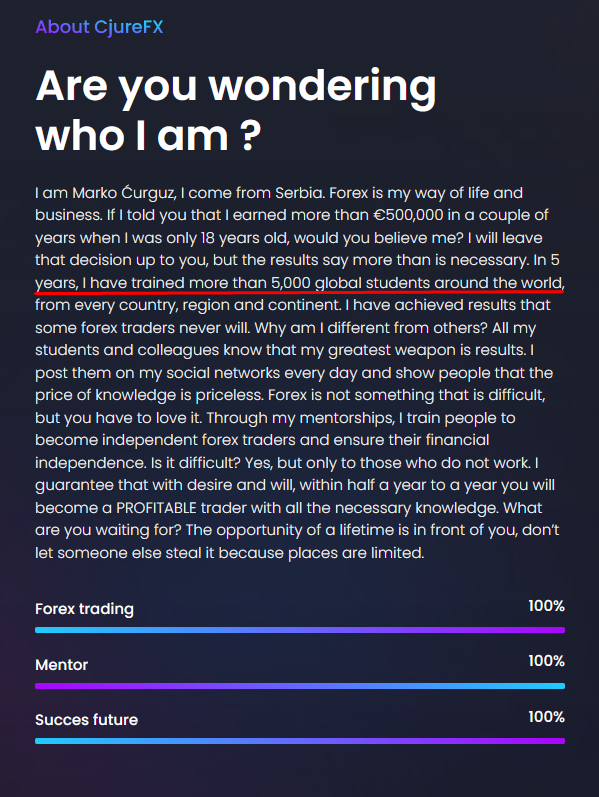Click the About CjureFX heading
The image size is (599, 797).
click(99, 26)
